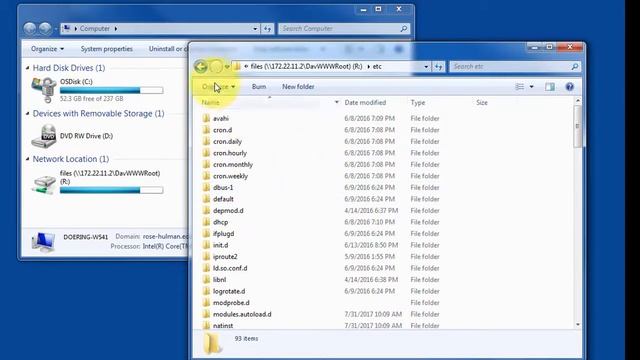This screenshot has height=360, width=640.
Task: Select the modules.autoload.d folder
Action: click(x=242, y=314)
